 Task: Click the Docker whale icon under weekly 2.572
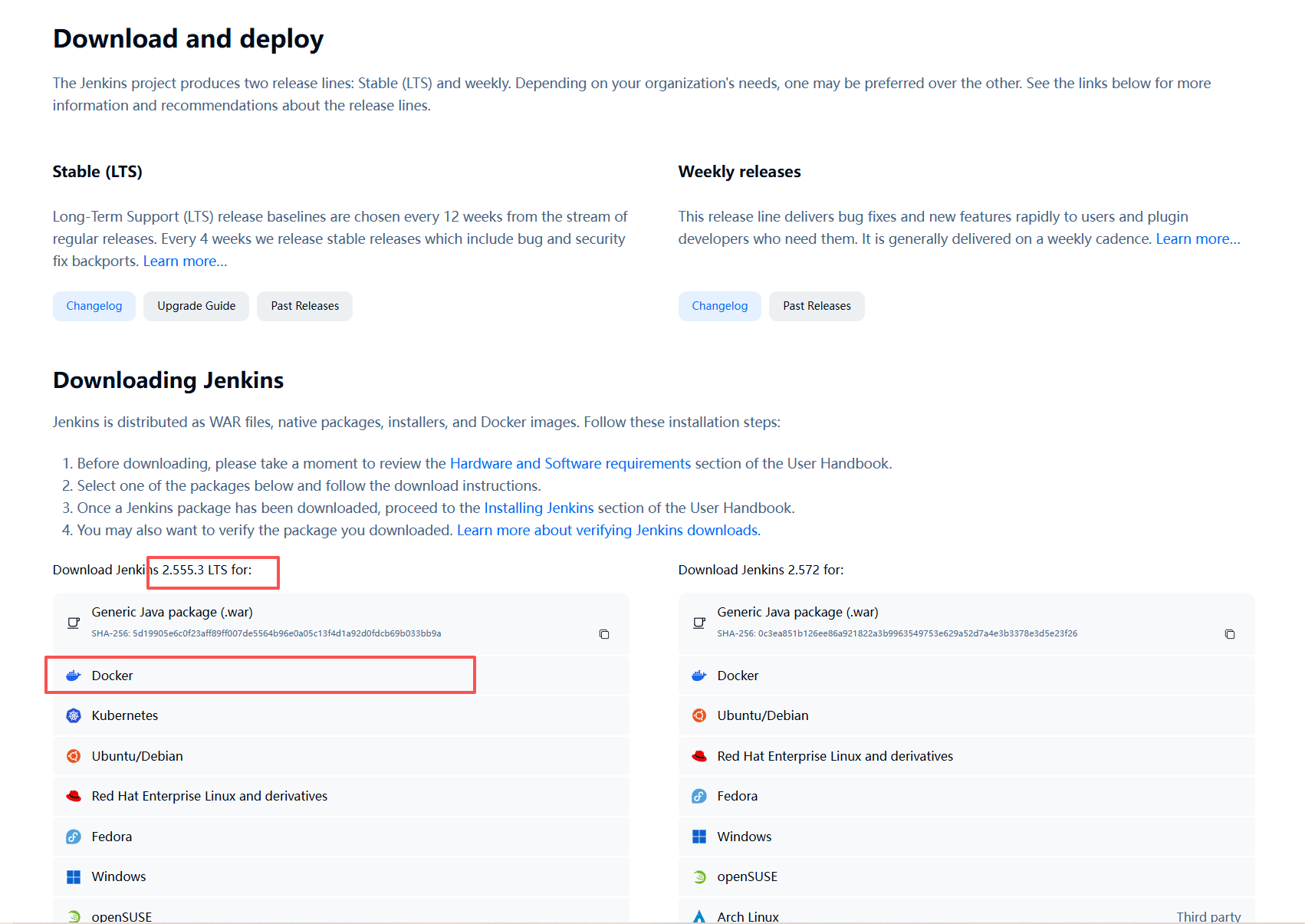[x=699, y=676]
